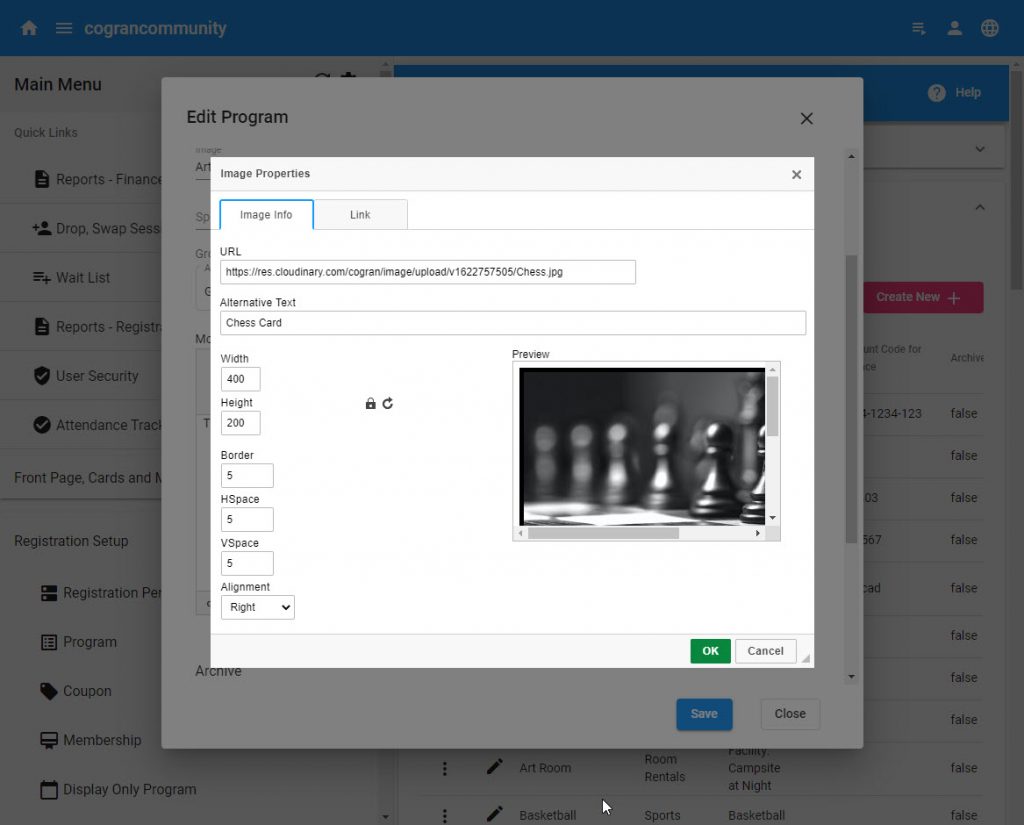1024x825 pixels.
Task: Open the three-dot menu for Art Room row
Action: click(445, 768)
